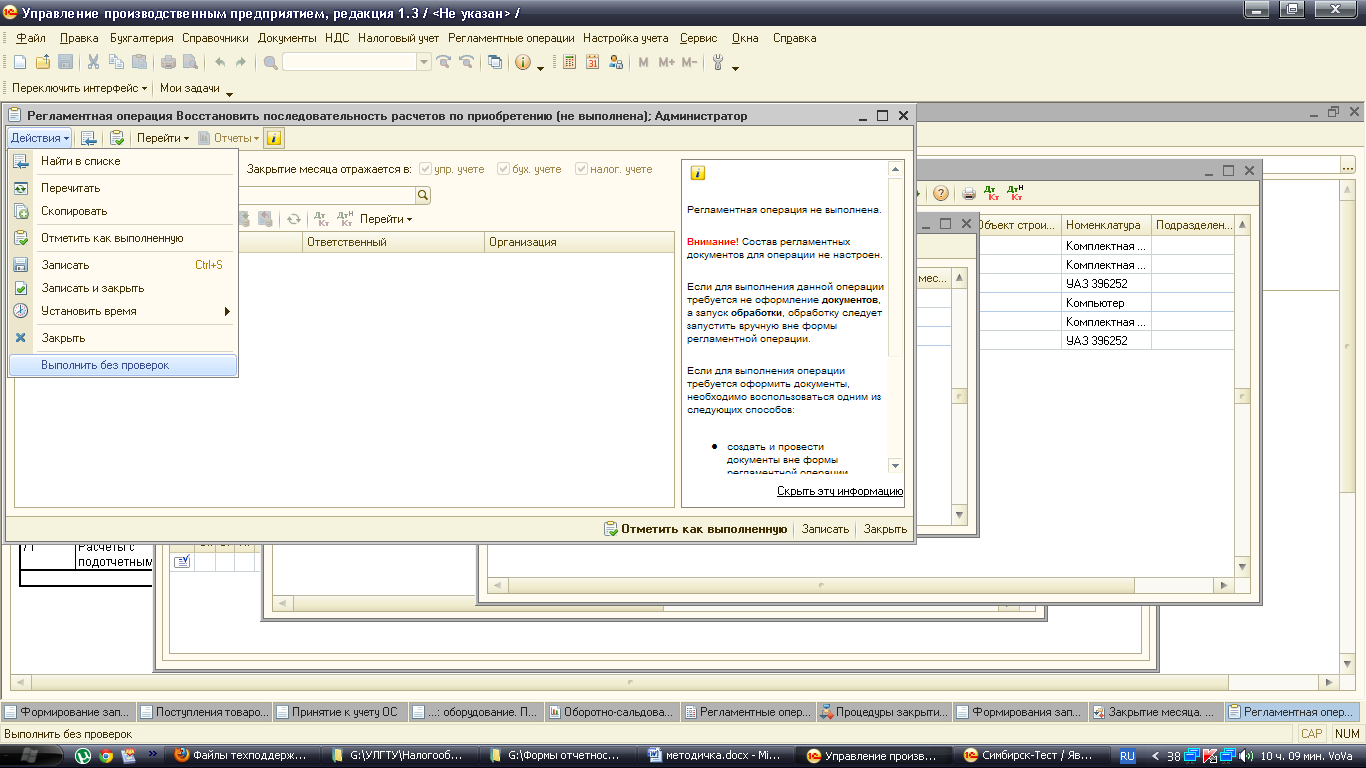Click the bottom Отметить как выполненную button
This screenshot has height=768, width=1366.
[696, 529]
